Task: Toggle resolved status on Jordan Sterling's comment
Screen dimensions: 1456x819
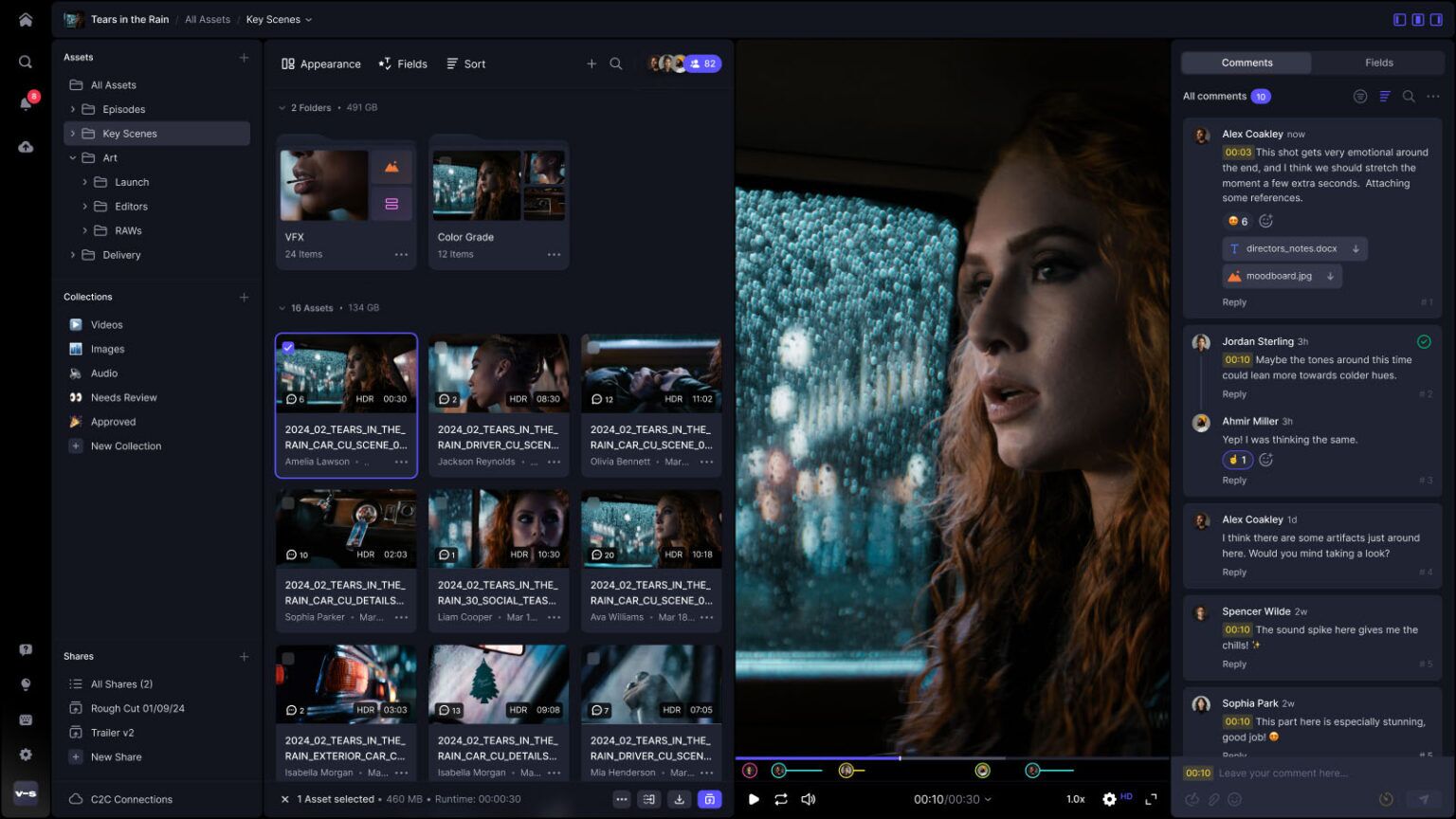Action: click(1423, 341)
